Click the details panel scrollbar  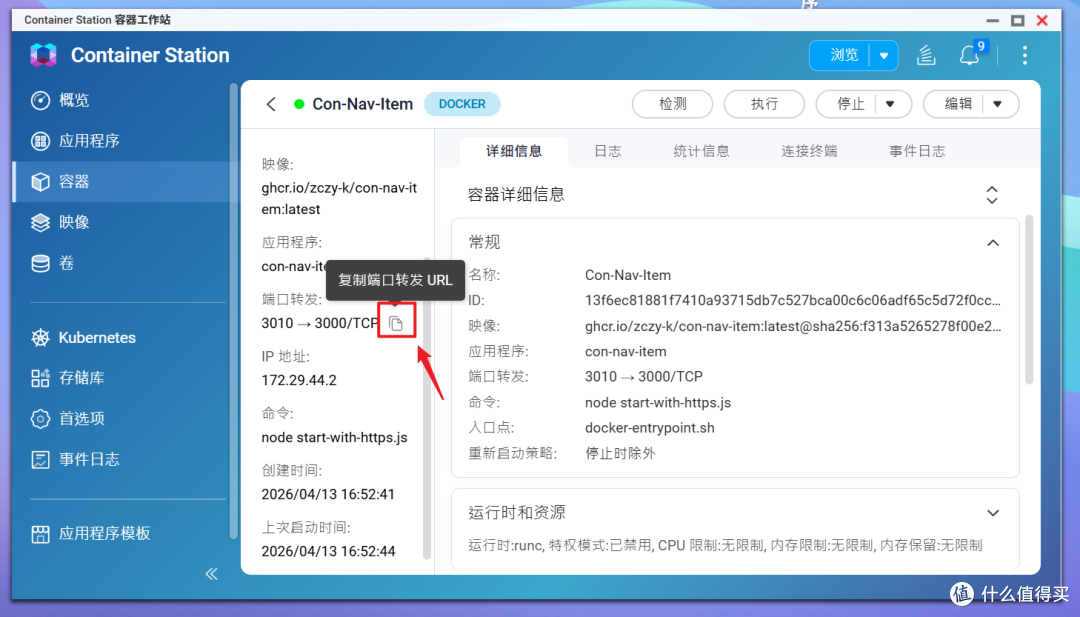click(x=1029, y=300)
